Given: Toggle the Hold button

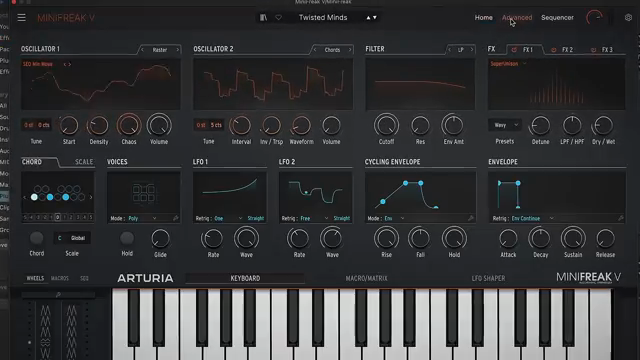Looking at the screenshot, I should (x=127, y=238).
